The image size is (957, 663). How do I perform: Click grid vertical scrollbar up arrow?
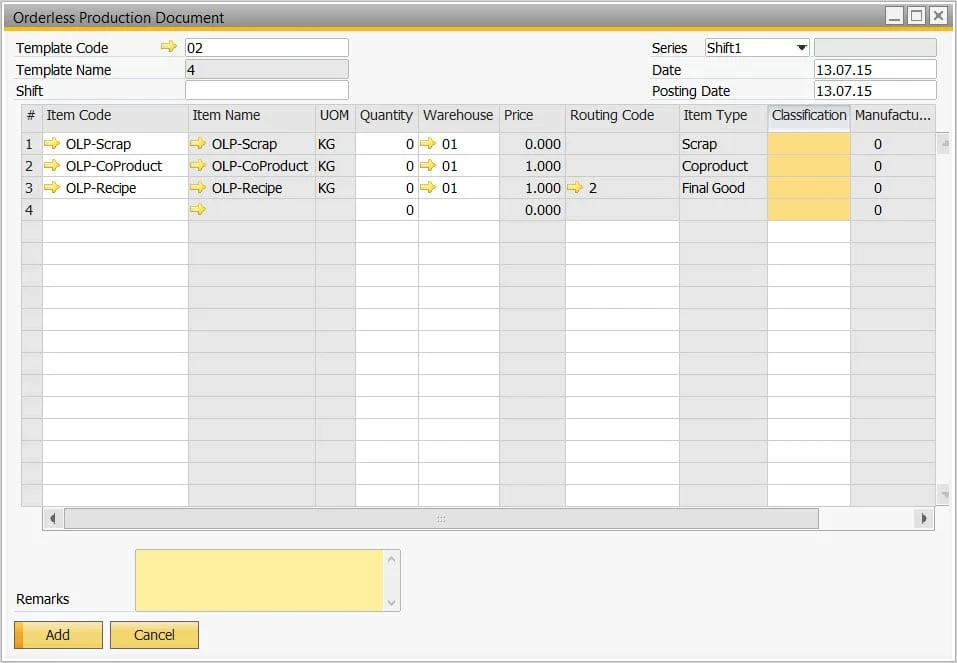click(x=944, y=143)
